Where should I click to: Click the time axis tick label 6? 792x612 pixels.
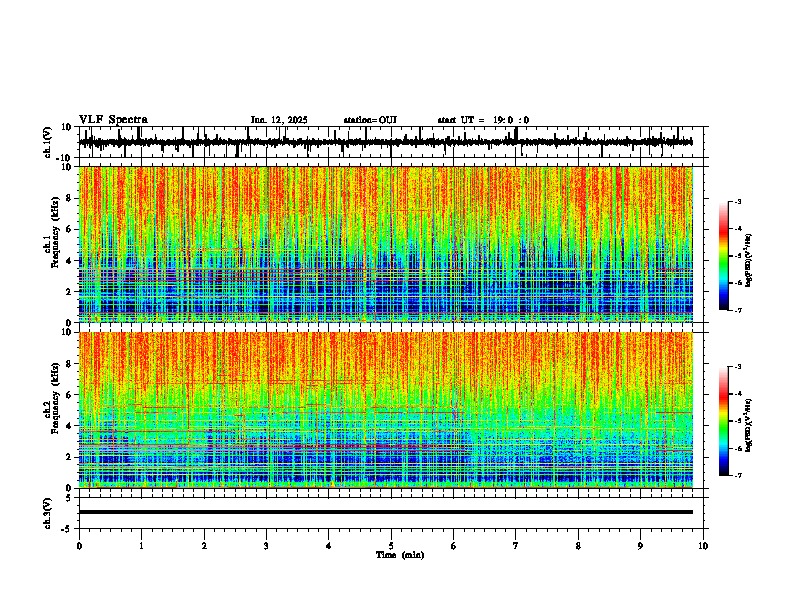pyautogui.click(x=453, y=546)
